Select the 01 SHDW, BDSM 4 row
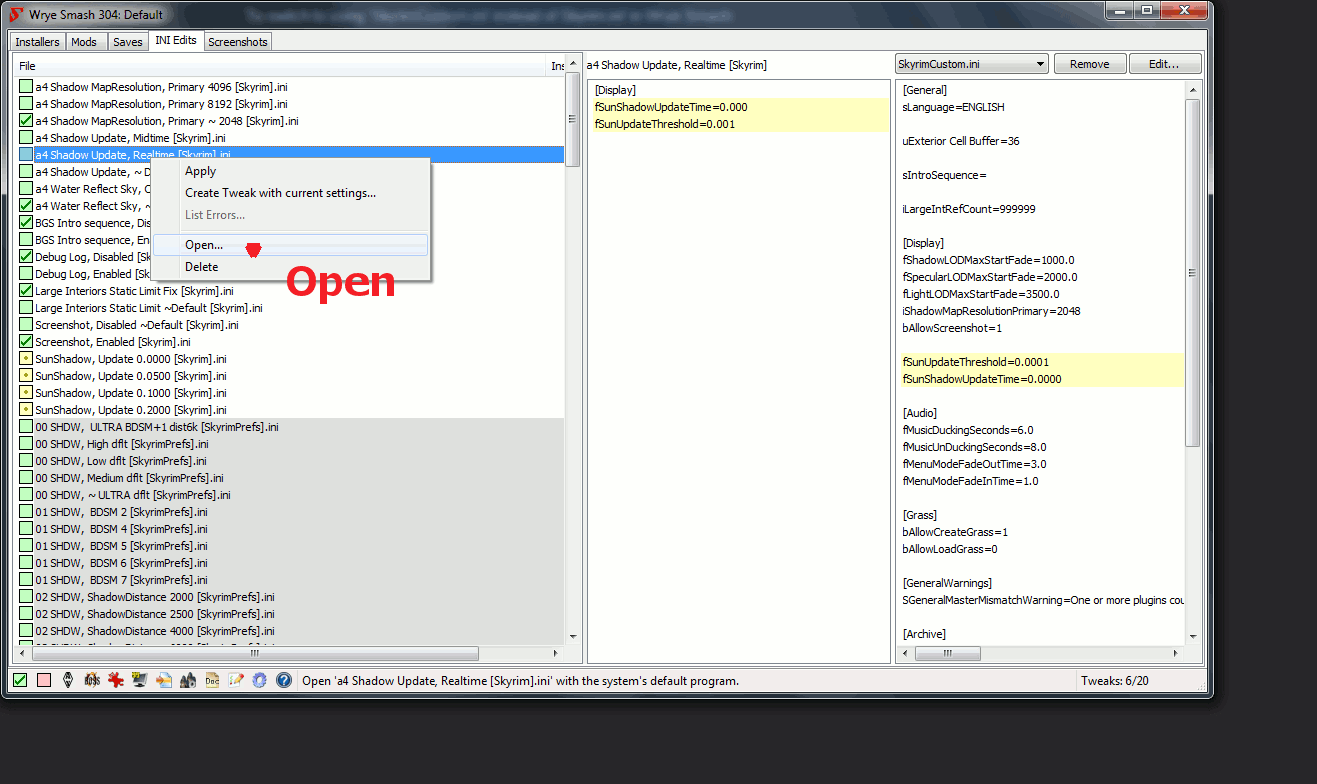 coord(290,529)
